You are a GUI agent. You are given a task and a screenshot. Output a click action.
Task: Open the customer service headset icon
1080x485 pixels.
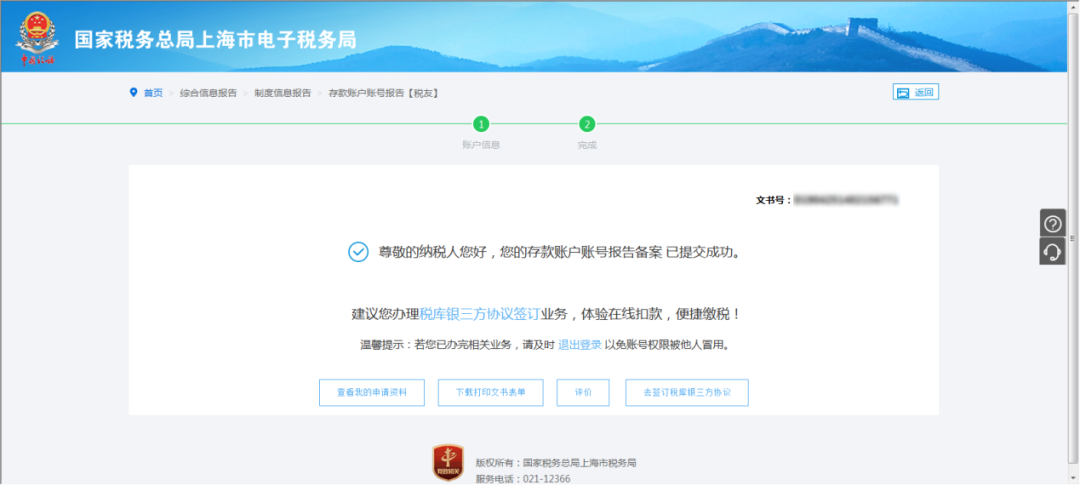coord(1052,251)
